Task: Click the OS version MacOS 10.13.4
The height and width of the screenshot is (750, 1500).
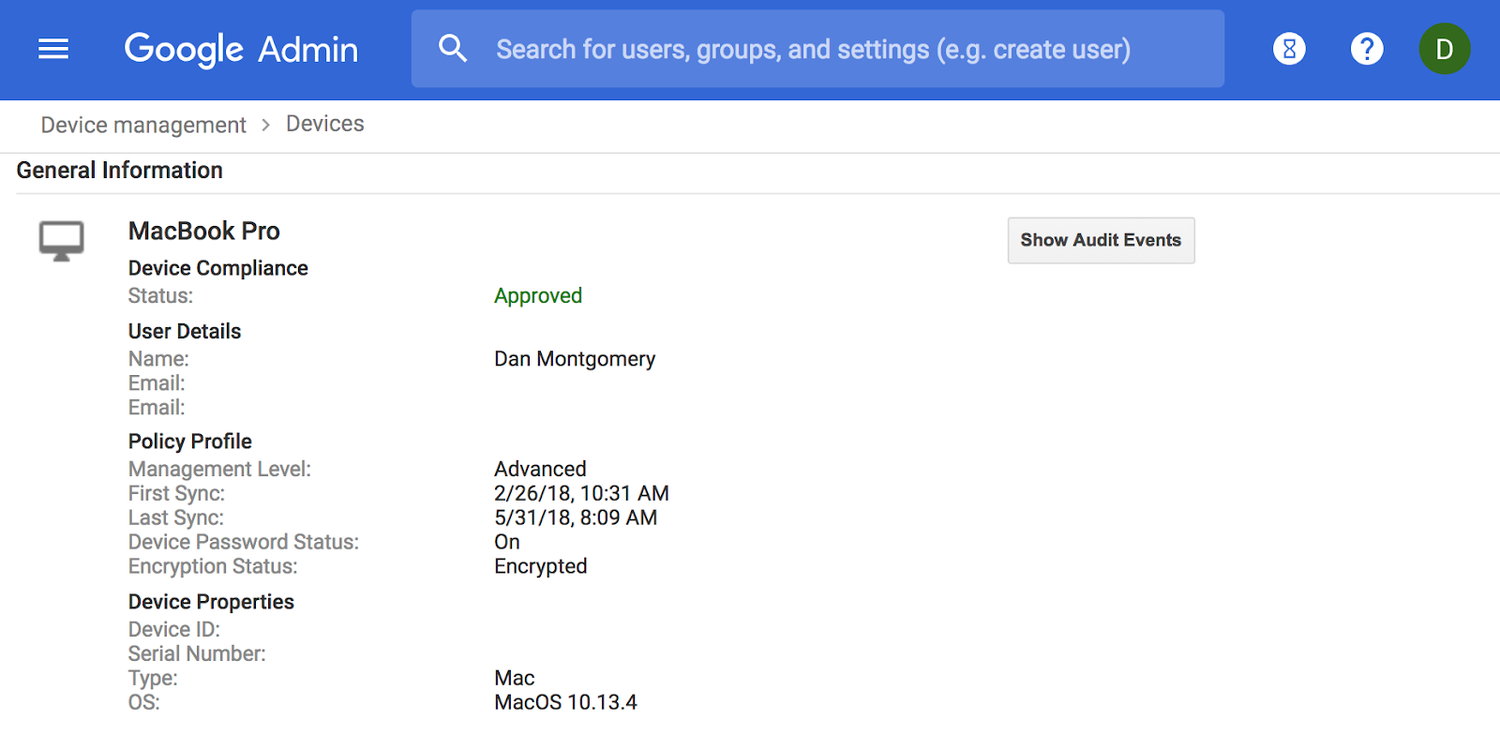Action: 565,701
